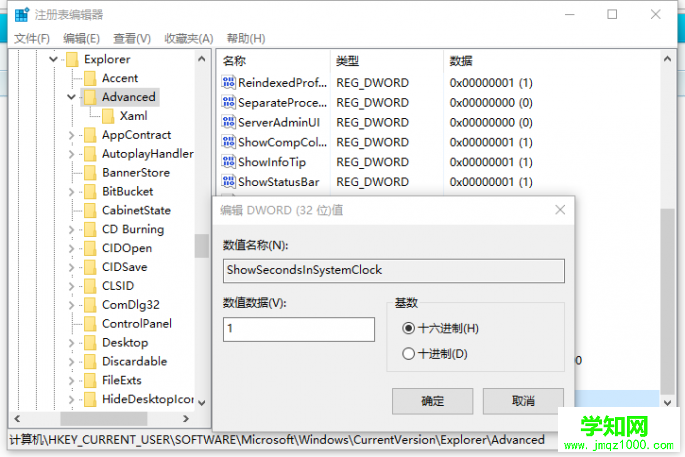Click the SeparateProce... DWORD icon
This screenshot has height=457, width=685.
[x=228, y=103]
